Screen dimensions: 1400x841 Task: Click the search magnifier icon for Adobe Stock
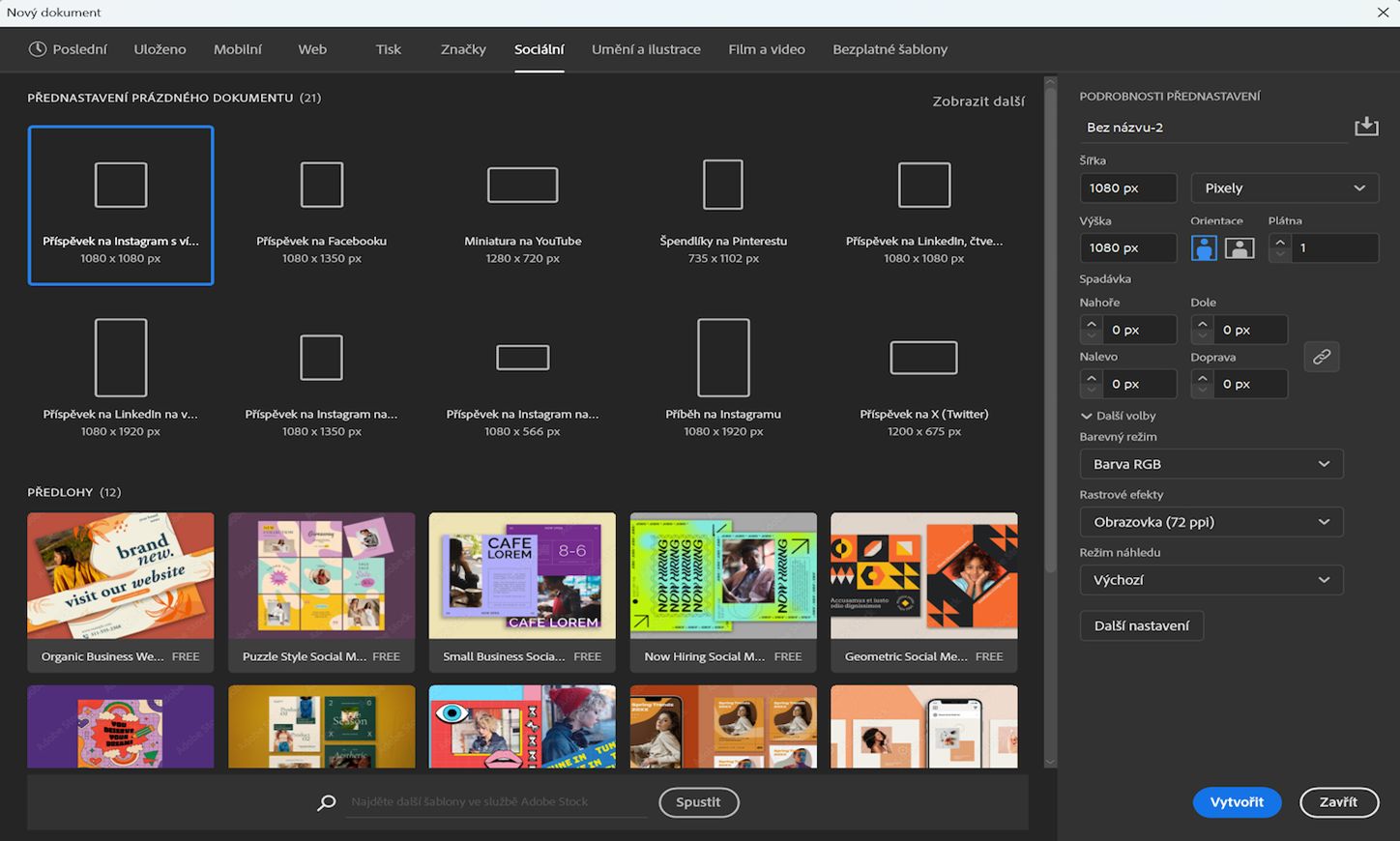pos(327,802)
